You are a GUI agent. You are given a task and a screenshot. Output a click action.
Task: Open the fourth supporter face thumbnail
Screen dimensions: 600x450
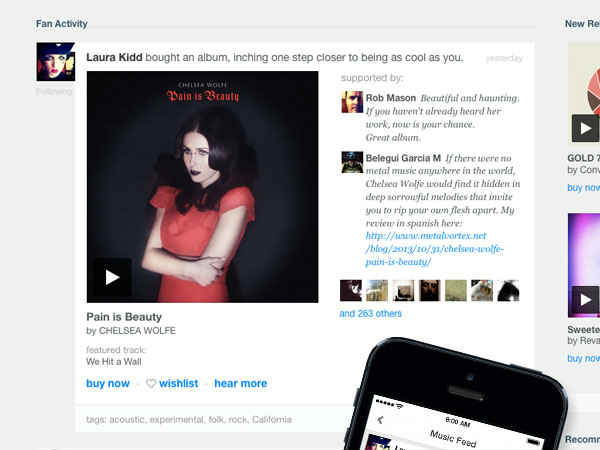tap(429, 290)
